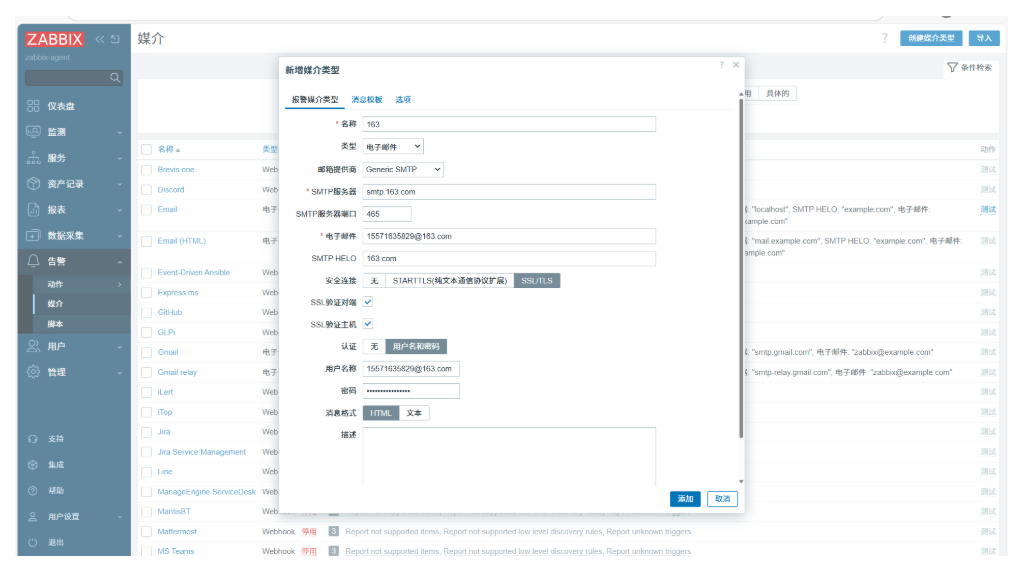
Task: Click the 告警 bell icon in sidebar
Action: 33,261
